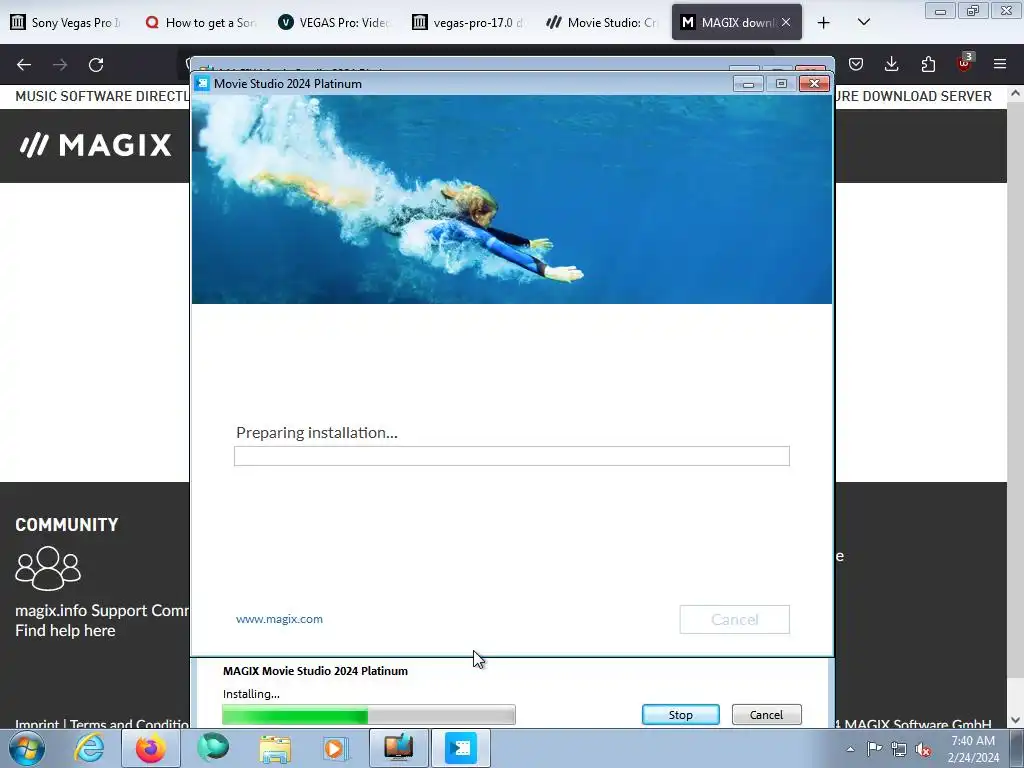
Task: Open the network tray icon
Action: [x=899, y=749]
